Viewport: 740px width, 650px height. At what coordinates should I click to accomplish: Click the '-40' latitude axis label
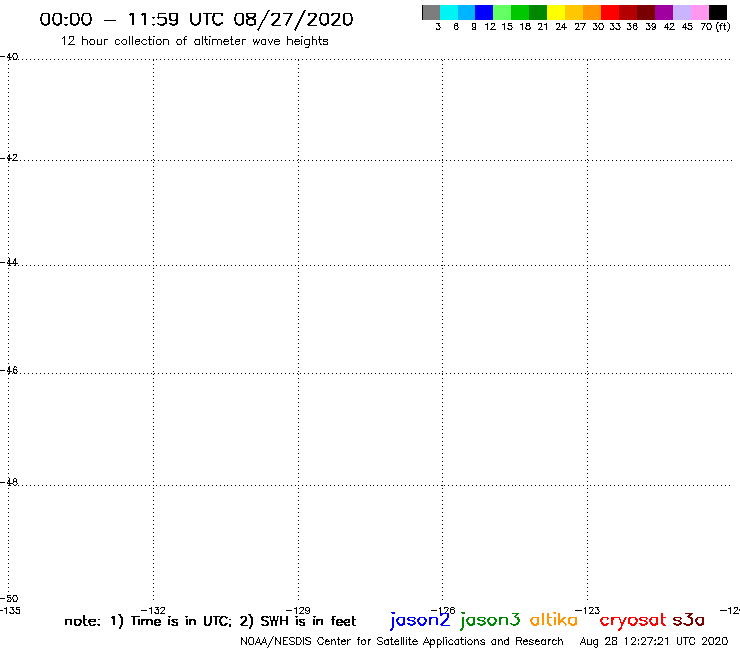9,57
